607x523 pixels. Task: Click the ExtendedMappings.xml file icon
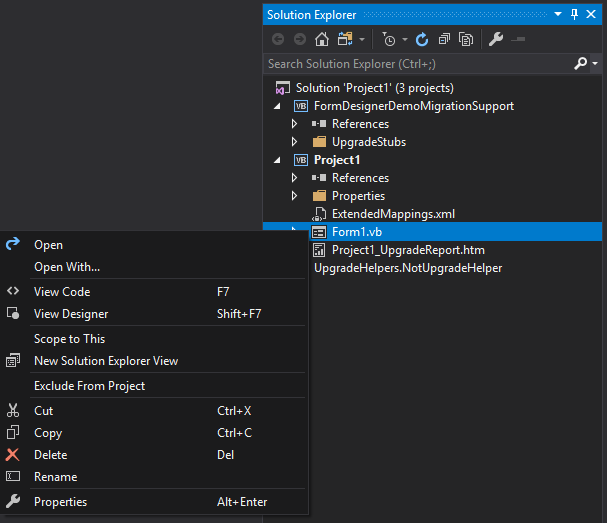coord(319,214)
